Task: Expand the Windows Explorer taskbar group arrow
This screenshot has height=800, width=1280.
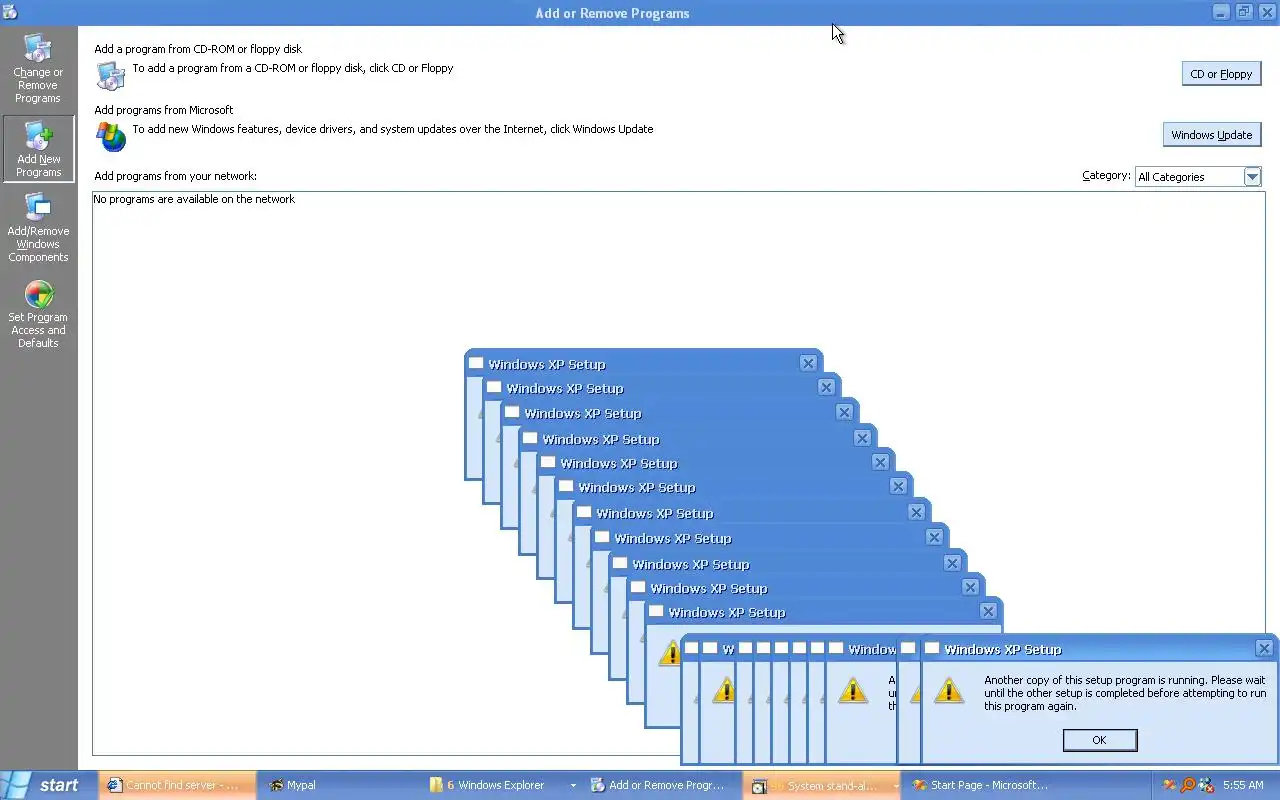Action: coord(572,786)
